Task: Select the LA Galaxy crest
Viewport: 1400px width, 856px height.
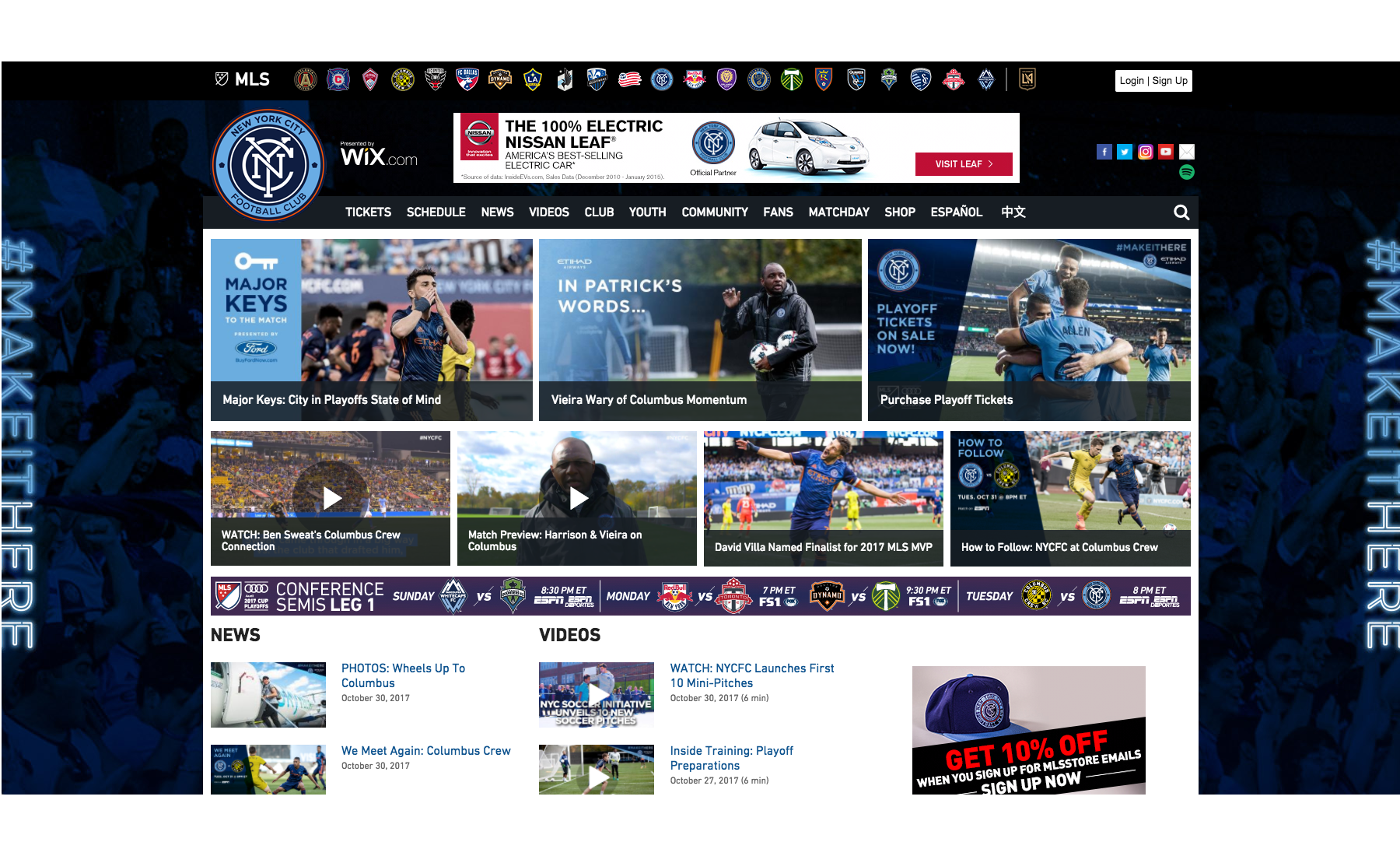Action: pos(533,79)
